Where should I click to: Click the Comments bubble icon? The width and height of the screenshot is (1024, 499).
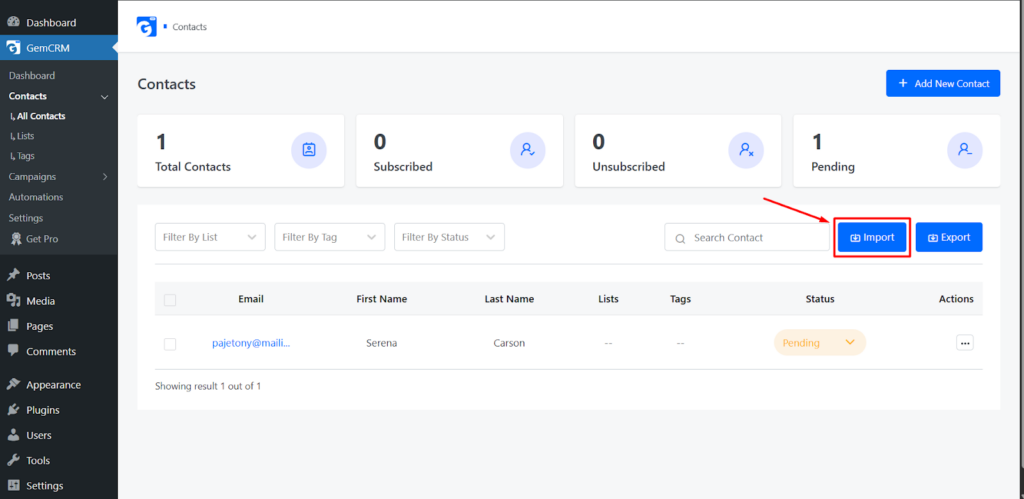[13, 351]
